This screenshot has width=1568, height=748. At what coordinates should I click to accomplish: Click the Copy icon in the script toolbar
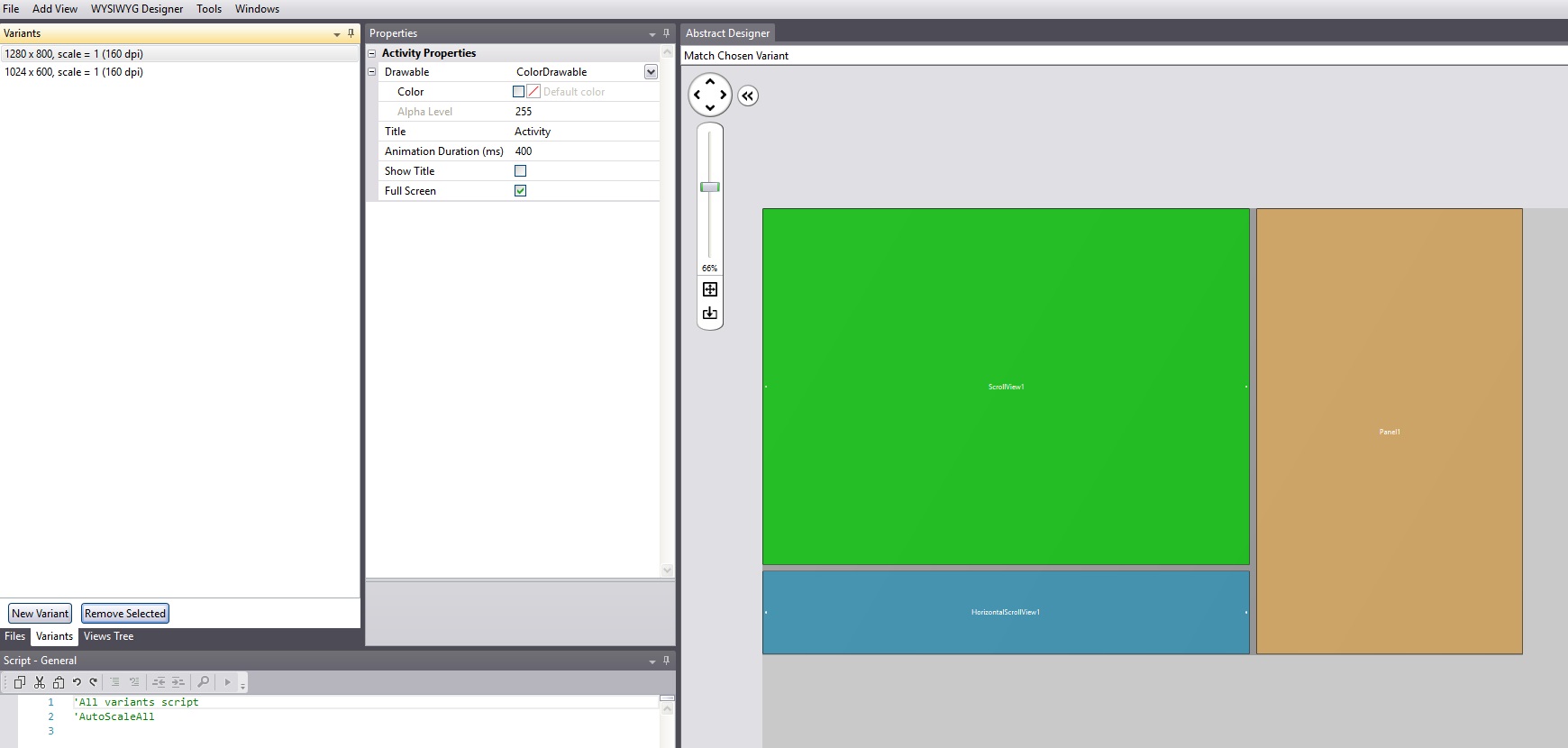tap(20, 682)
